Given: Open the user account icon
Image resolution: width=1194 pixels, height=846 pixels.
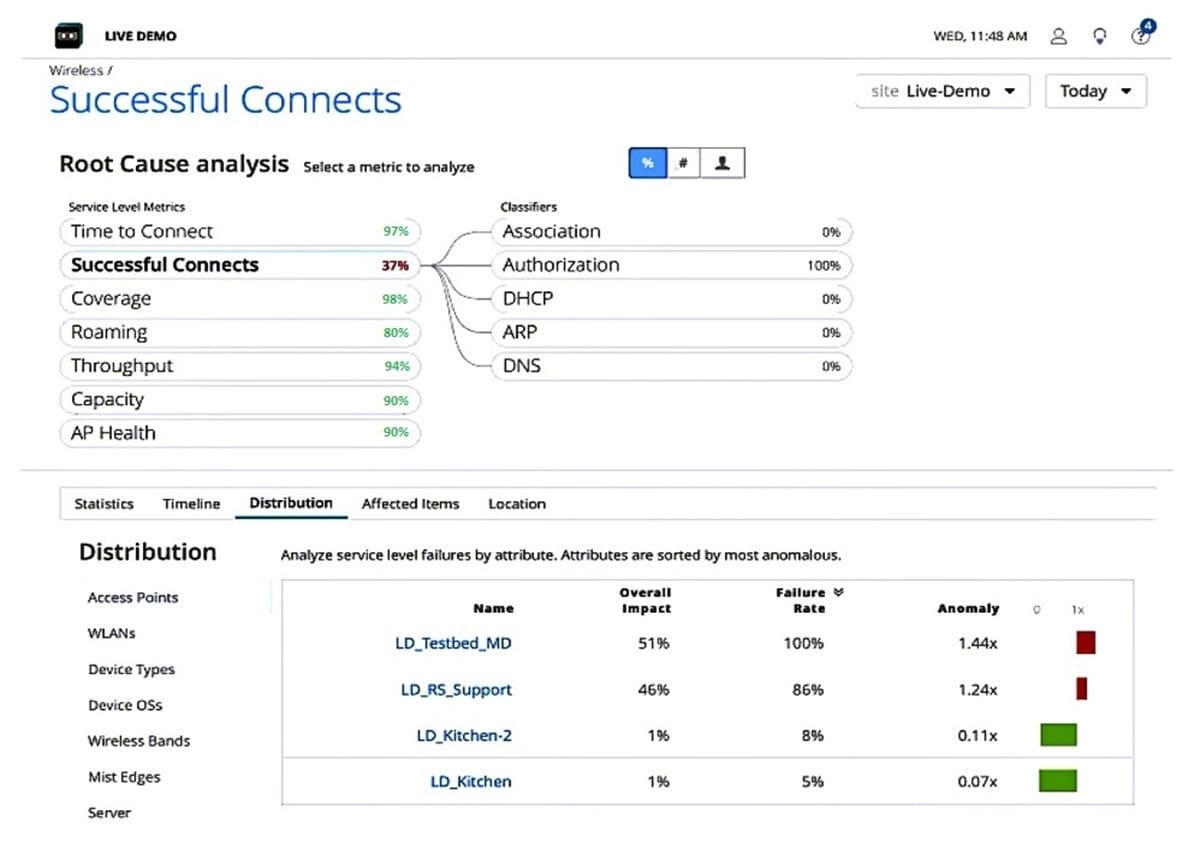Looking at the screenshot, I should pos(1058,36).
